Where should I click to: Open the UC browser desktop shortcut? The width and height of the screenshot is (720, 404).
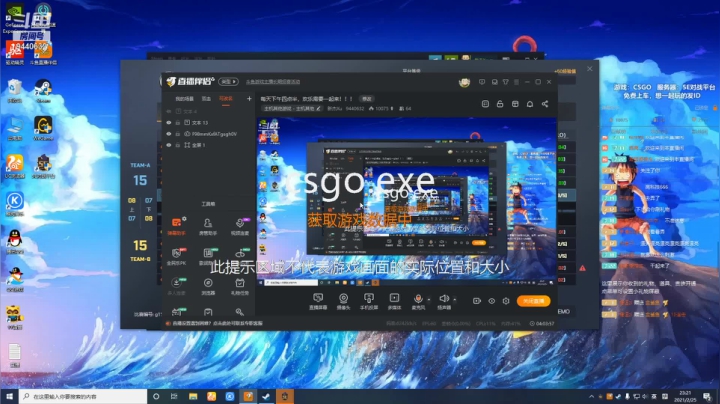[x=15, y=166]
